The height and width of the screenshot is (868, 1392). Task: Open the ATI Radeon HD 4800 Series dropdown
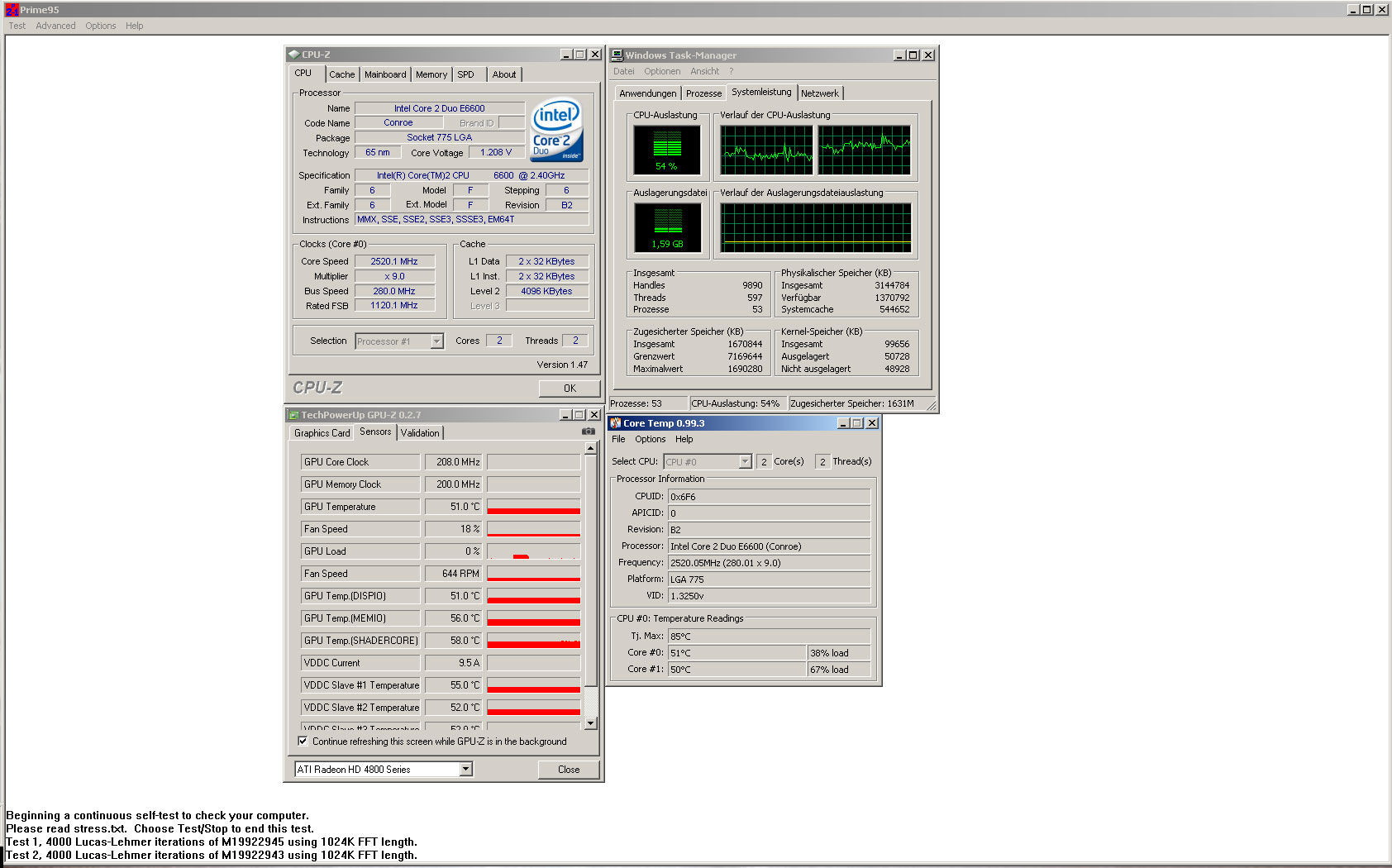[466, 770]
